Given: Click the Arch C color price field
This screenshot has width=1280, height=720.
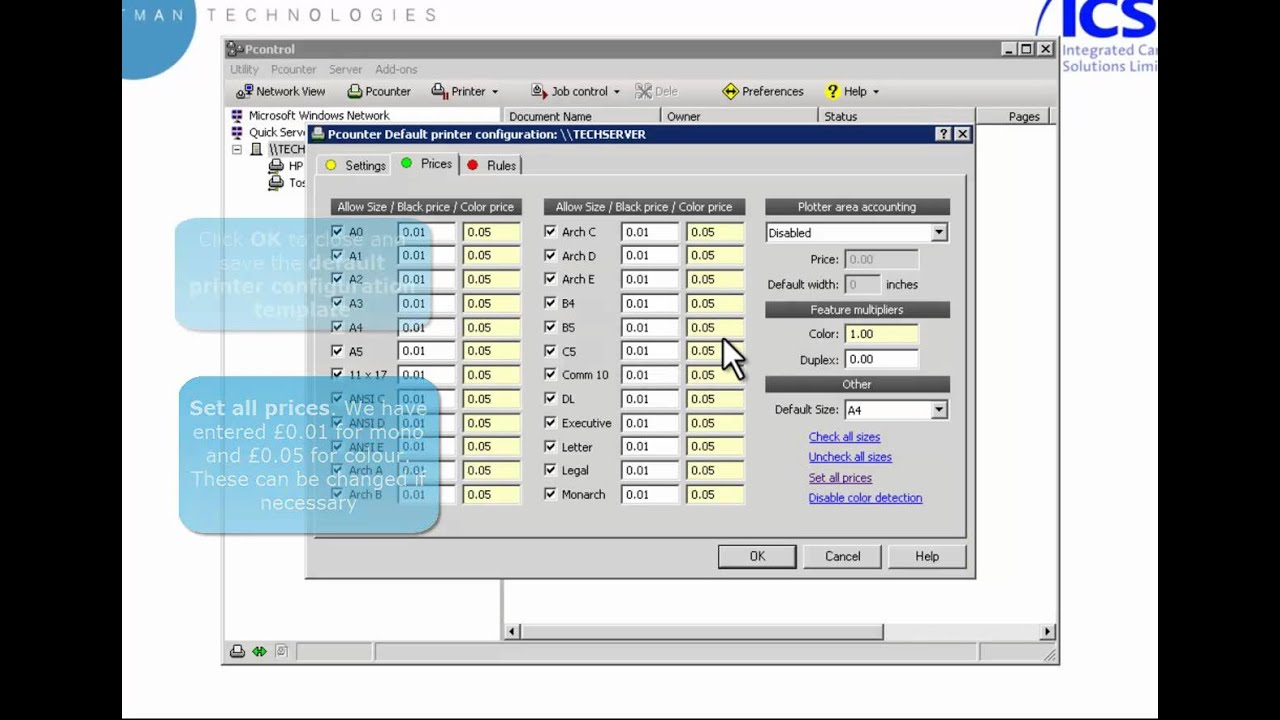Looking at the screenshot, I should [715, 232].
